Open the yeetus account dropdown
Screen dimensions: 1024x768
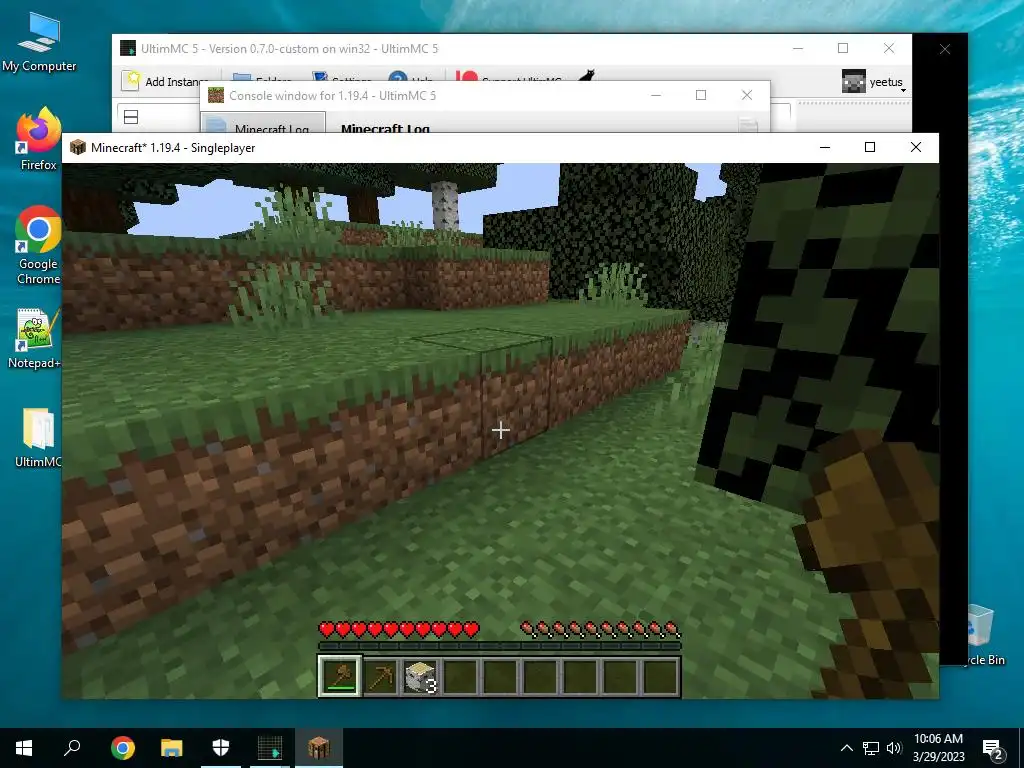point(874,82)
